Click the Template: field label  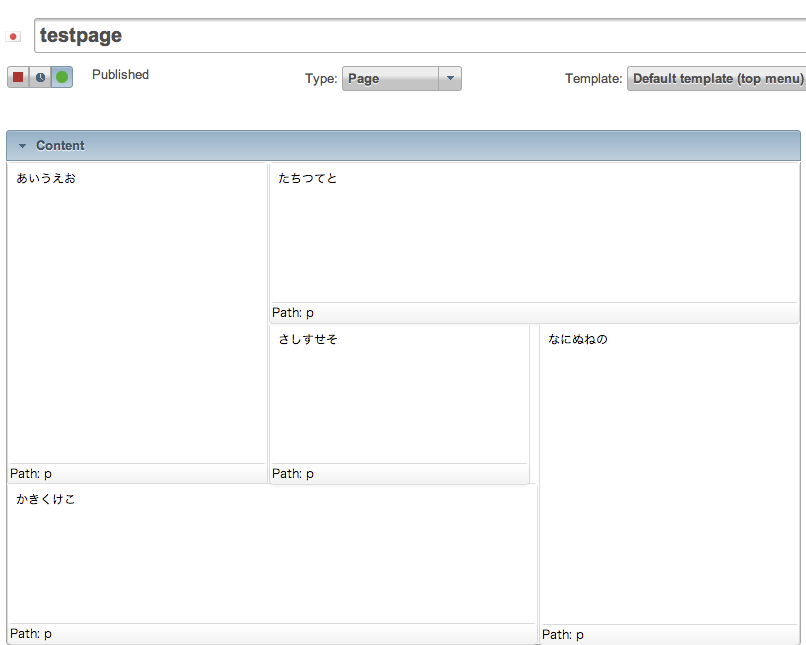(x=594, y=79)
